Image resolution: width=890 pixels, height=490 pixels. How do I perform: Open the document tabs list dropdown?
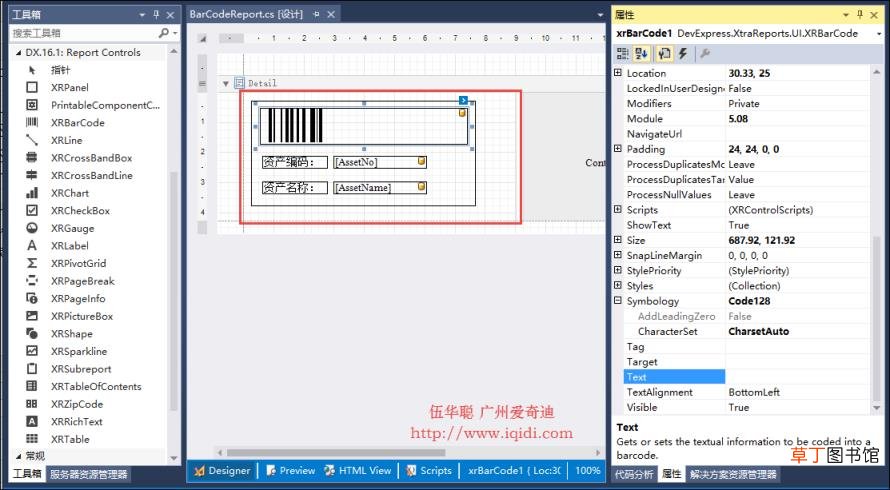[601, 15]
